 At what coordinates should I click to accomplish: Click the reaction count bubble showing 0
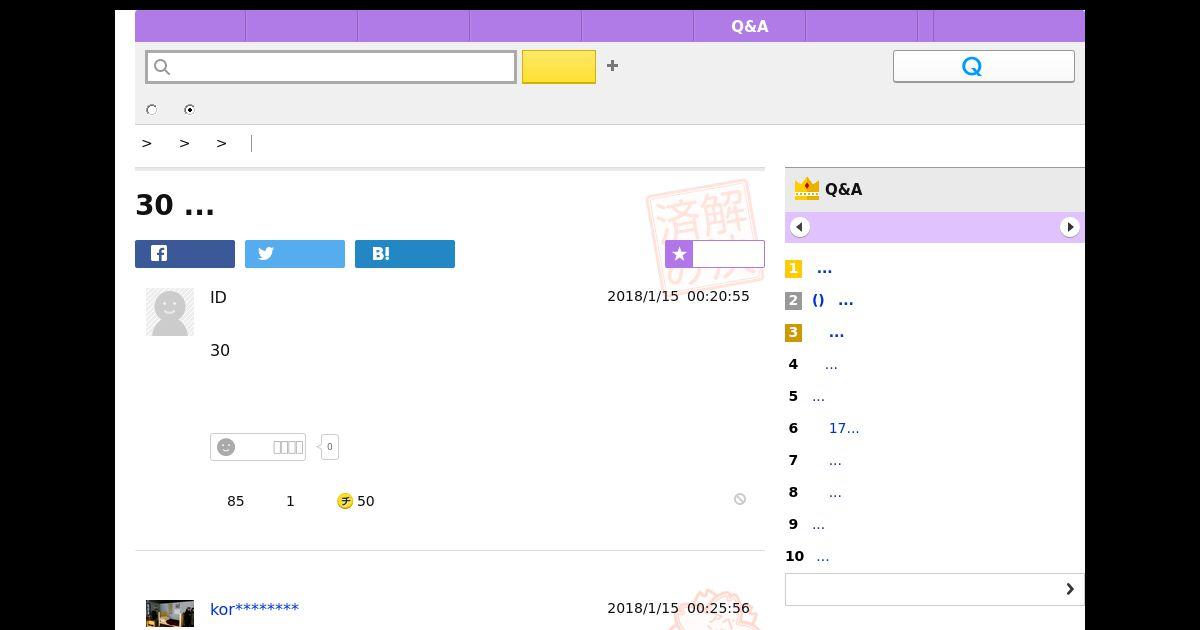tap(329, 447)
